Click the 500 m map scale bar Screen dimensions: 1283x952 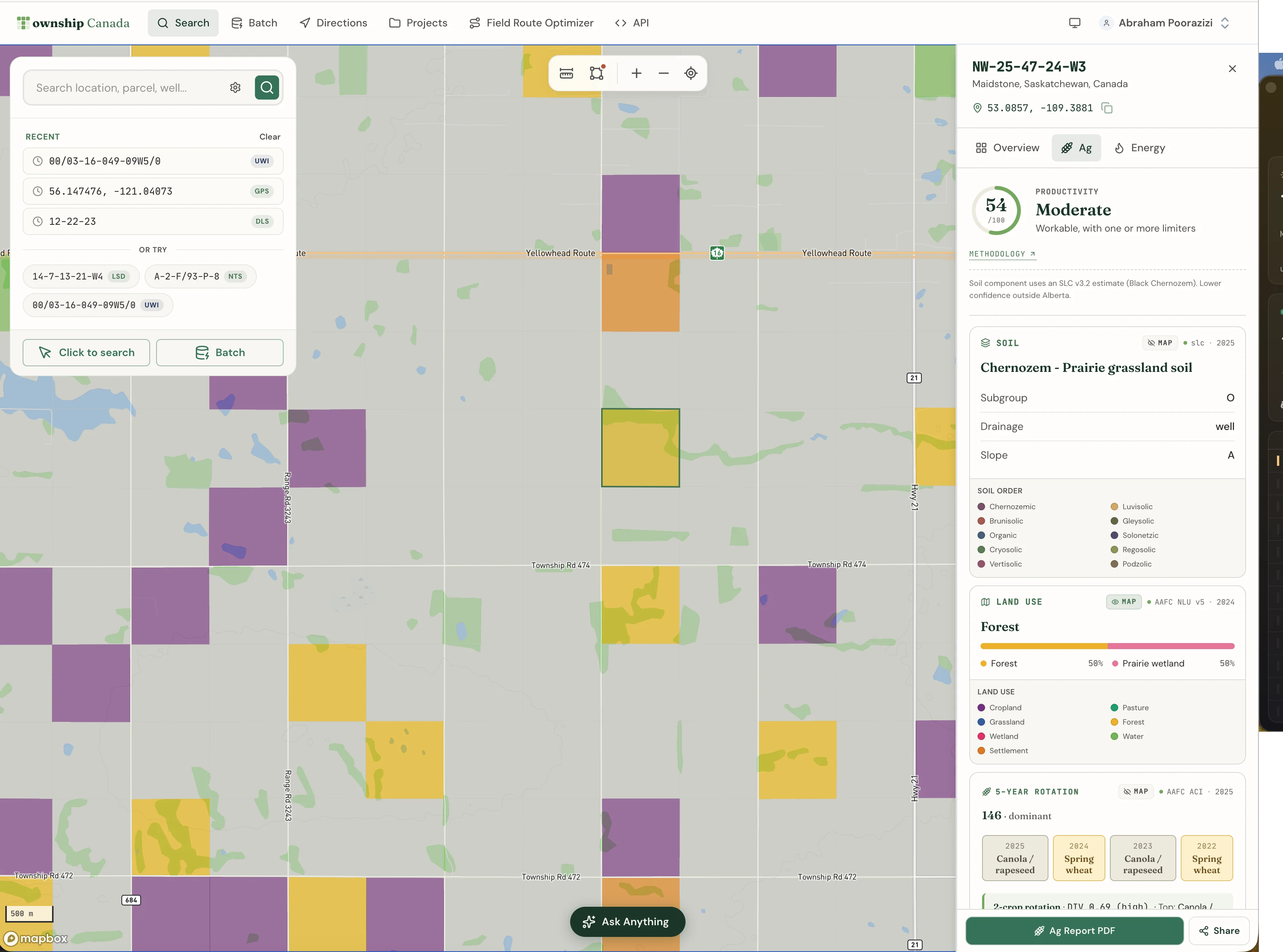click(x=29, y=914)
